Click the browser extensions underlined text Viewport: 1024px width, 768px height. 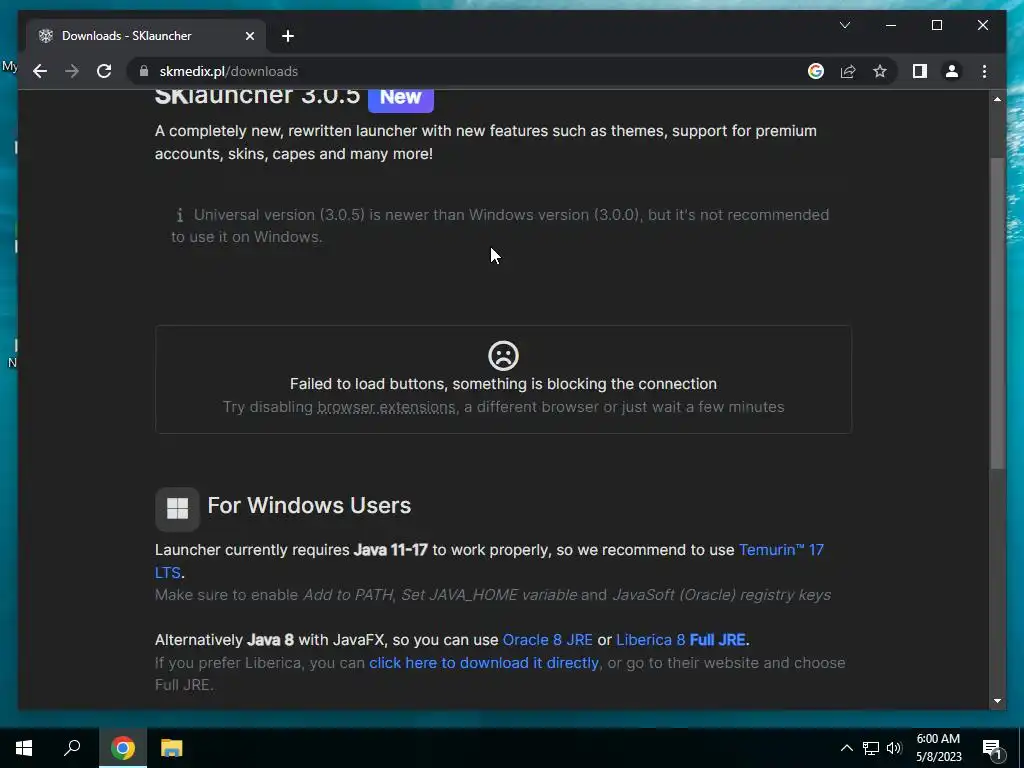pos(386,407)
